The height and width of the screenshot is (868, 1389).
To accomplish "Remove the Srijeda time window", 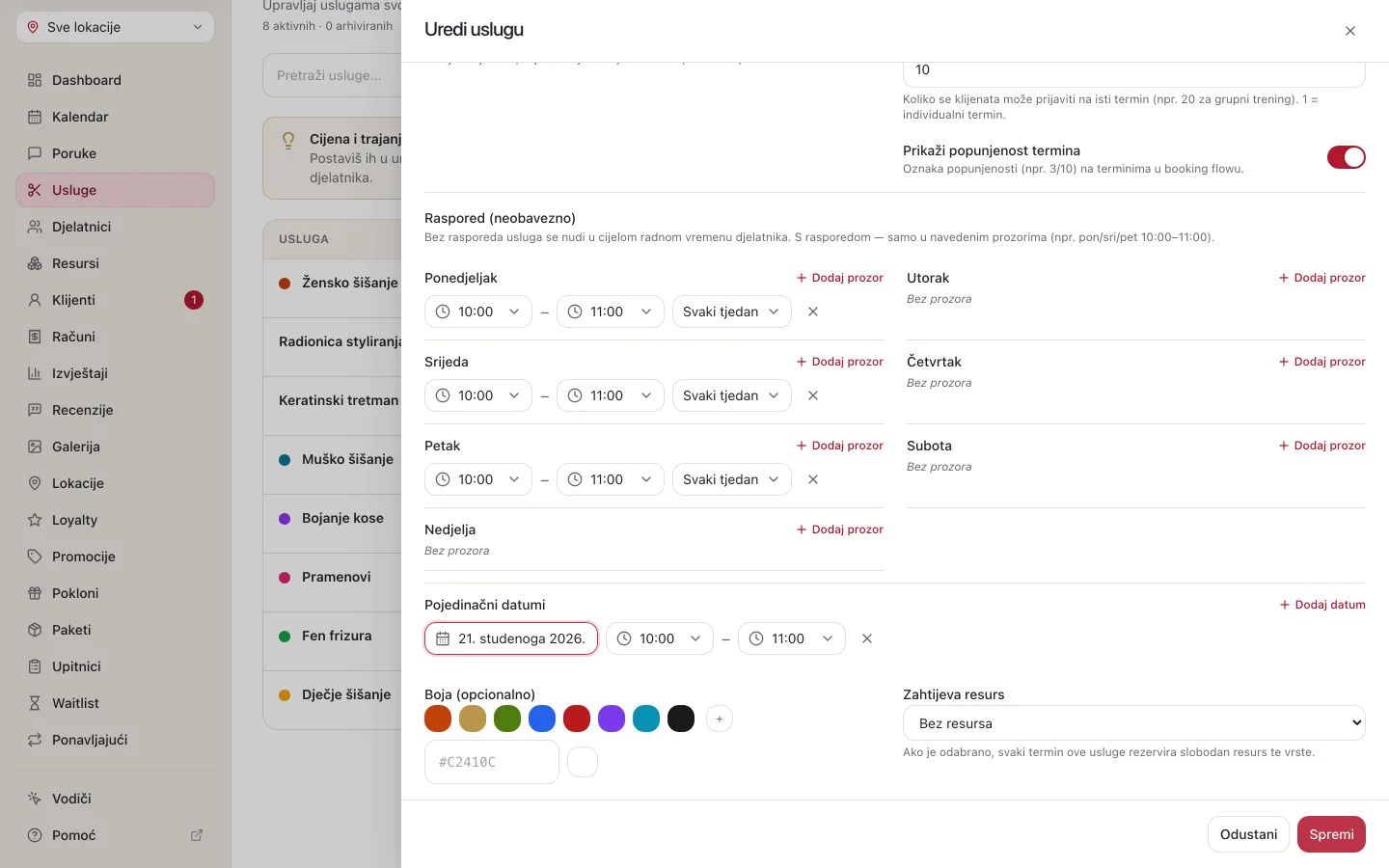I will (813, 395).
